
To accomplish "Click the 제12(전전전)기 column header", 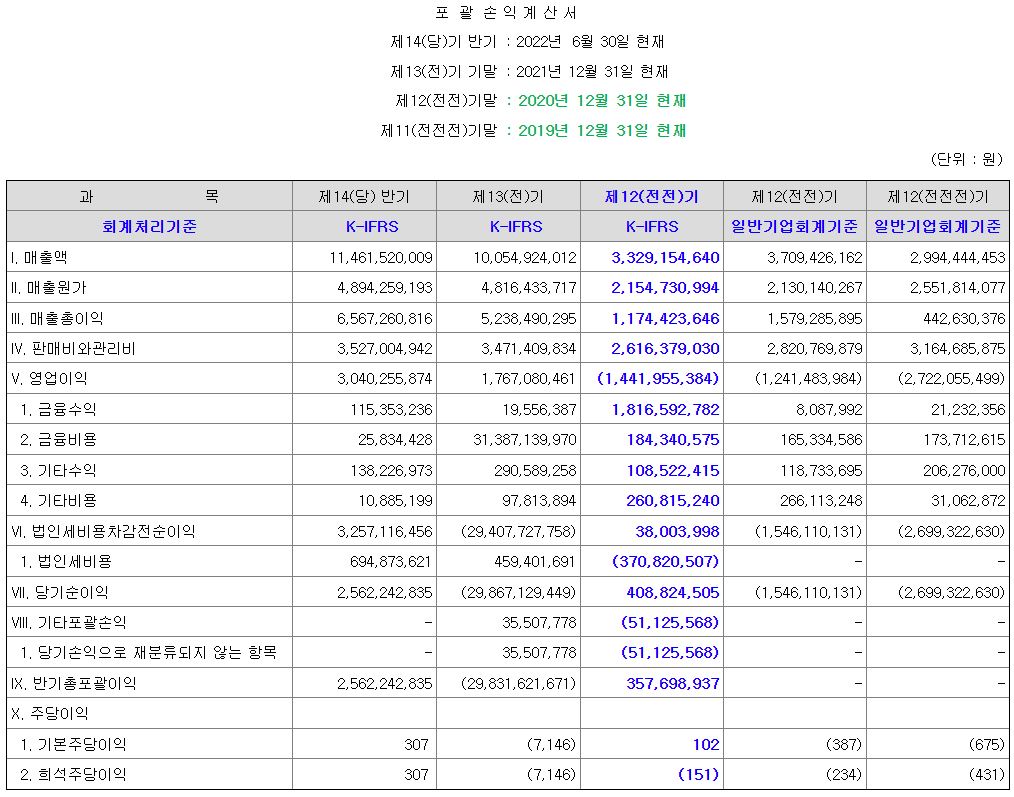I will [938, 197].
